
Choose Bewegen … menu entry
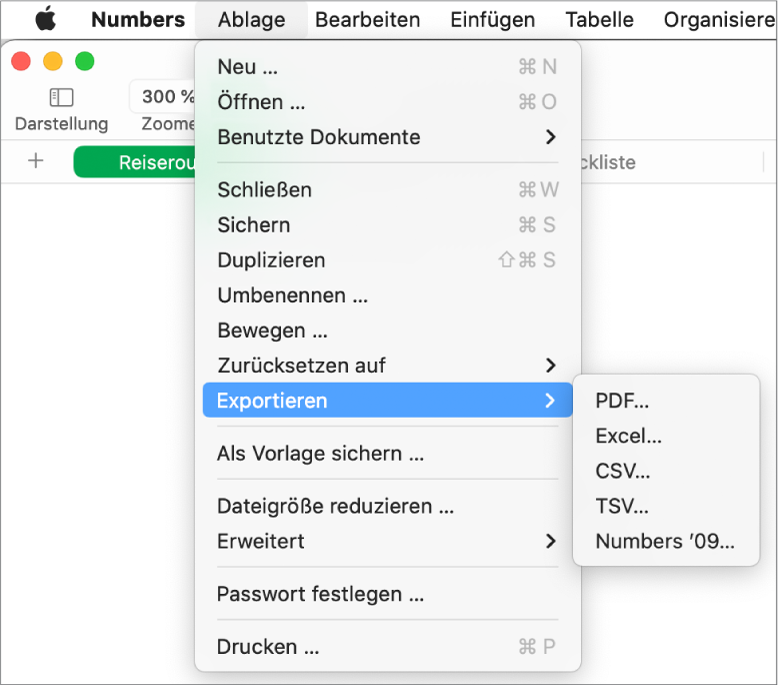(x=388, y=330)
